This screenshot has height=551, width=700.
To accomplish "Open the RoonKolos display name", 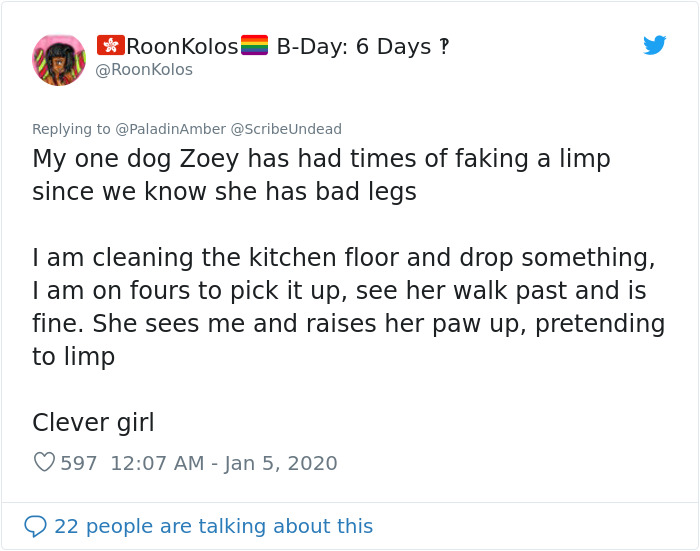I will [182, 47].
